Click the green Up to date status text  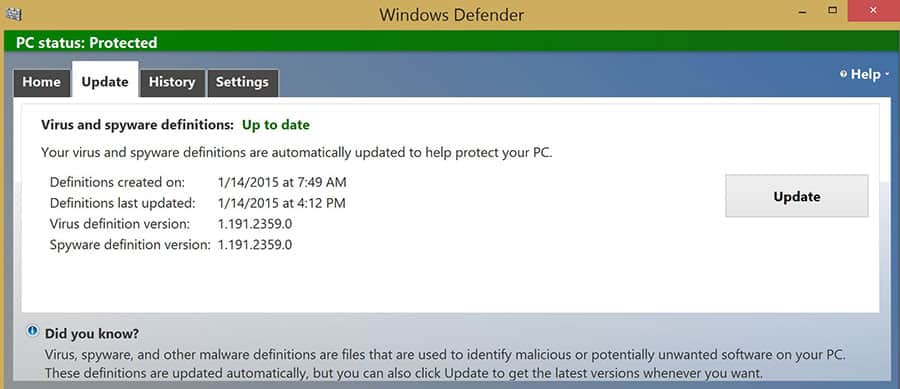(x=276, y=125)
